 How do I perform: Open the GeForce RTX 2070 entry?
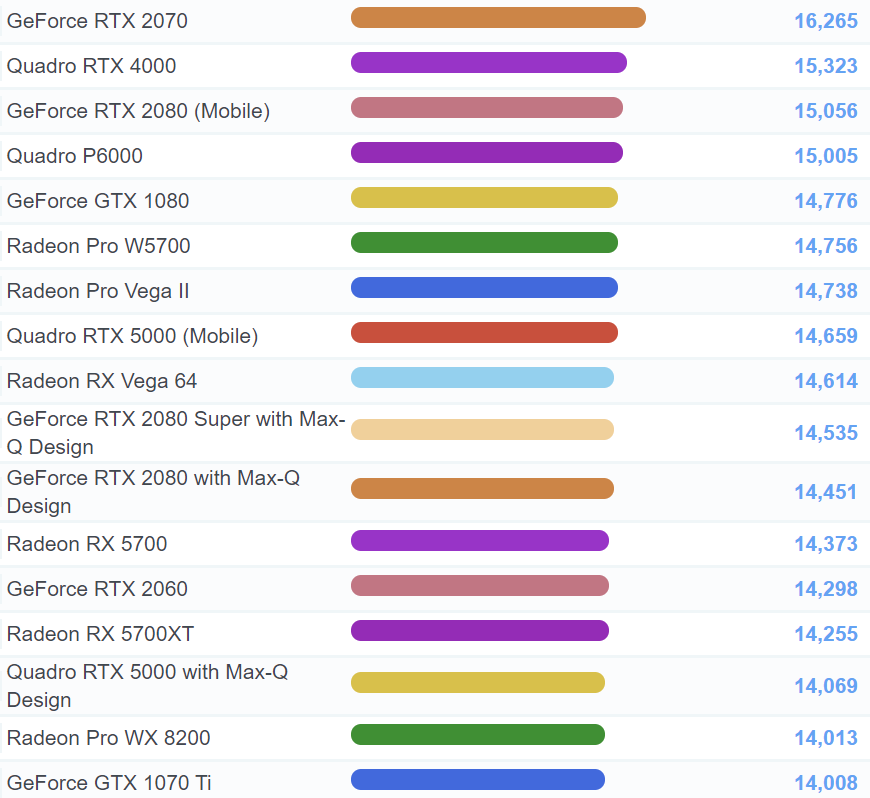coord(97,21)
